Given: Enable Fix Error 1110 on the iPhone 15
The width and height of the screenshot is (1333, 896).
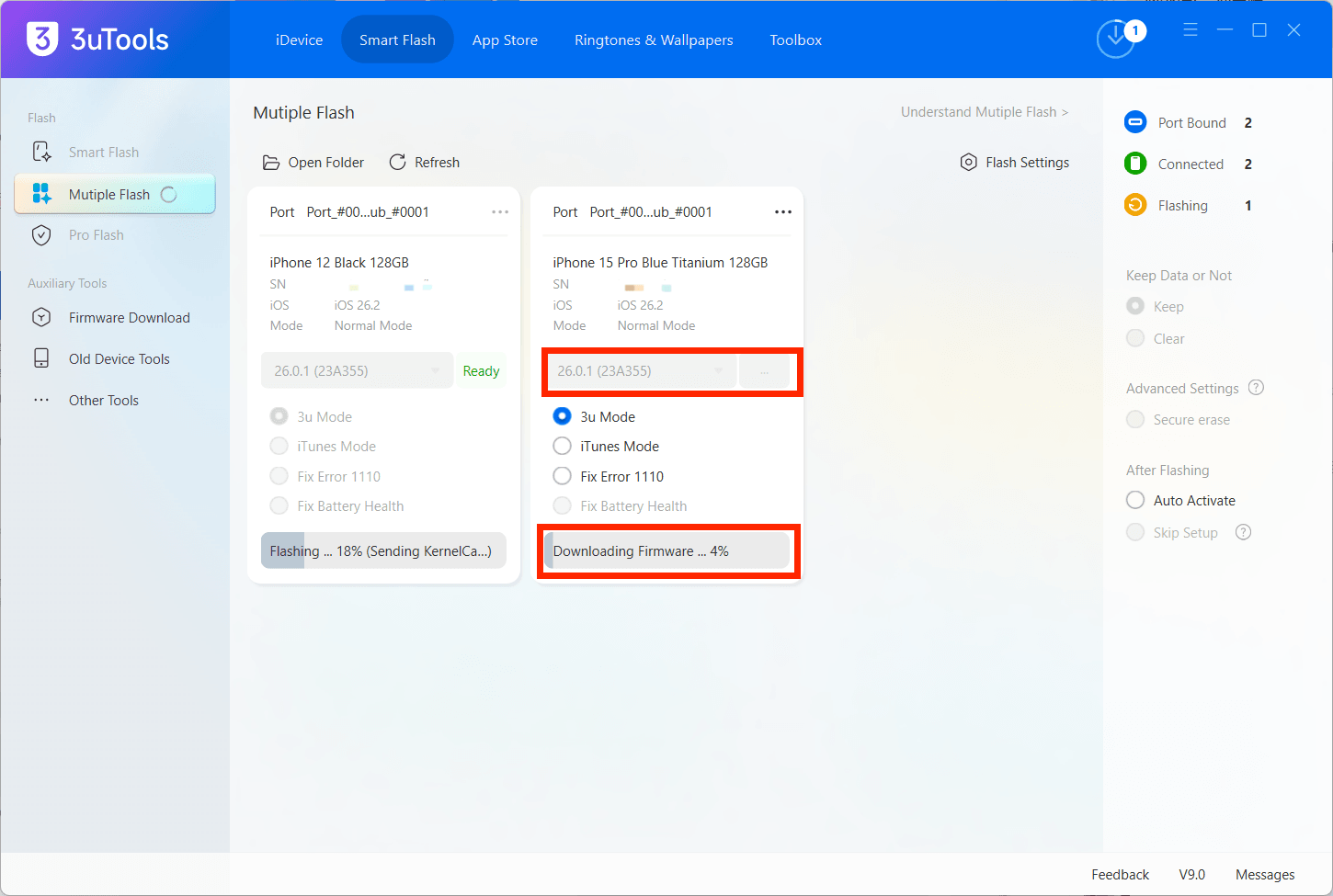Looking at the screenshot, I should [562, 476].
